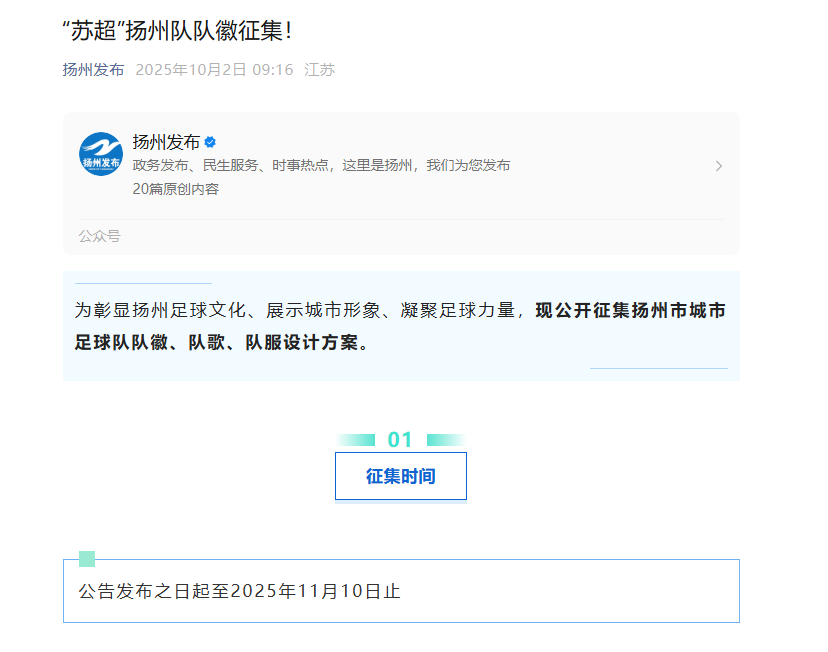Click the blue verified badge beside 扬州发布
This screenshot has width=828, height=652.
click(211, 142)
